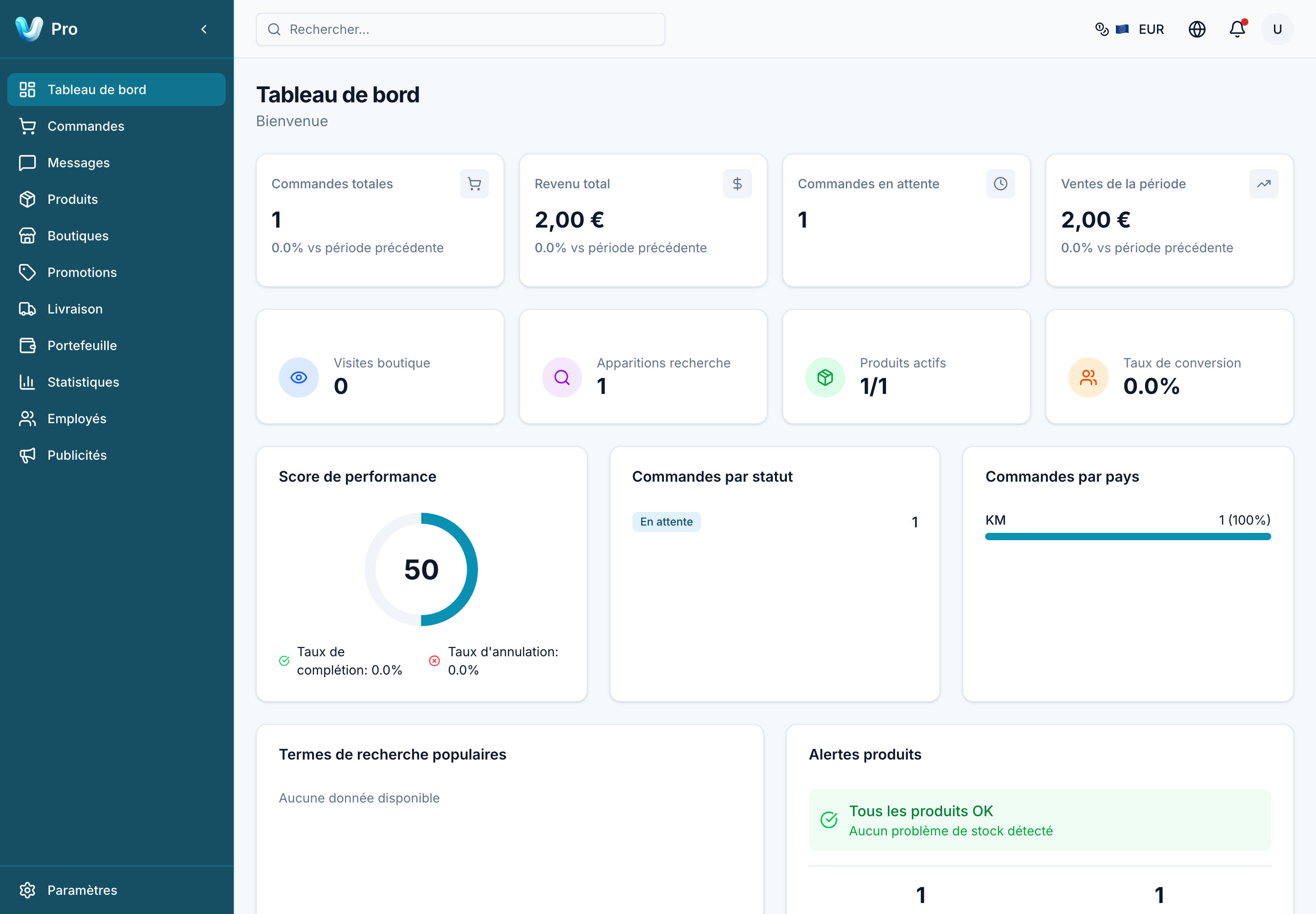Viewport: 1316px width, 914px height.
Task: Click the Paramètres gear icon
Action: (27, 890)
